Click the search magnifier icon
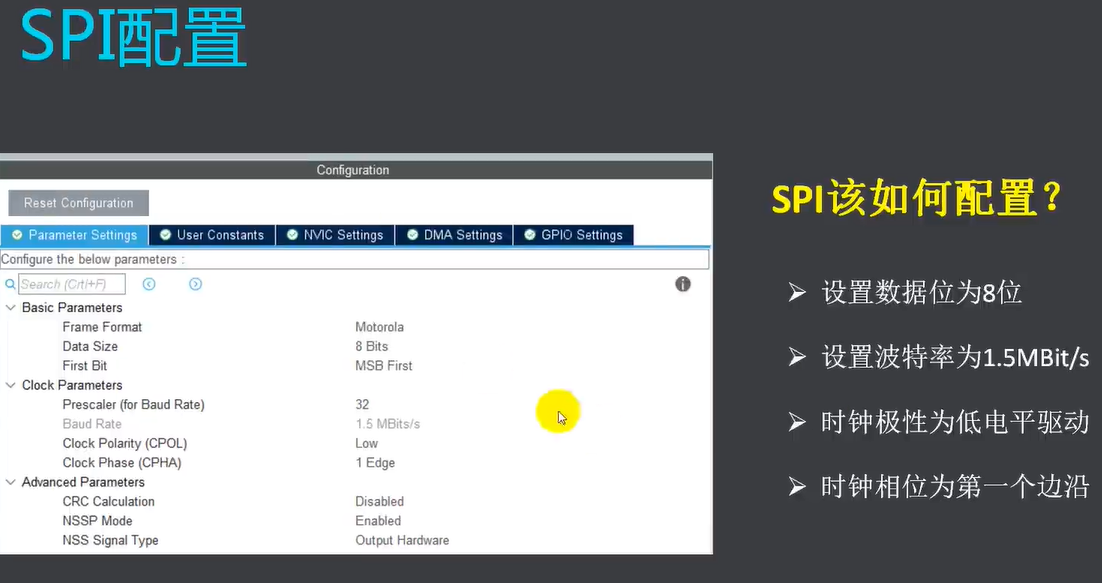Viewport: 1102px width, 583px height. click(10, 284)
